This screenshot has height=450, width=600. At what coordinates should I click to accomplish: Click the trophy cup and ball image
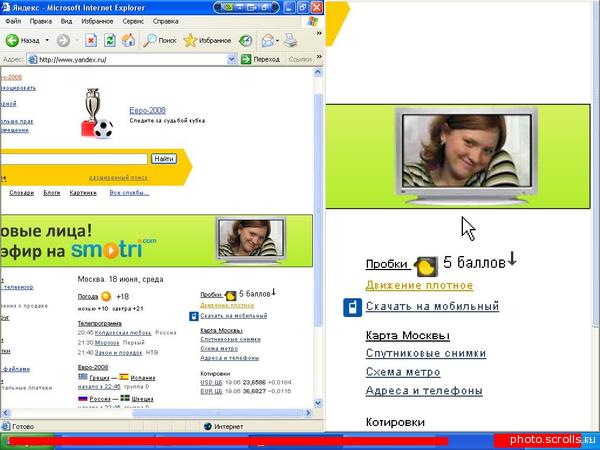pos(97,113)
